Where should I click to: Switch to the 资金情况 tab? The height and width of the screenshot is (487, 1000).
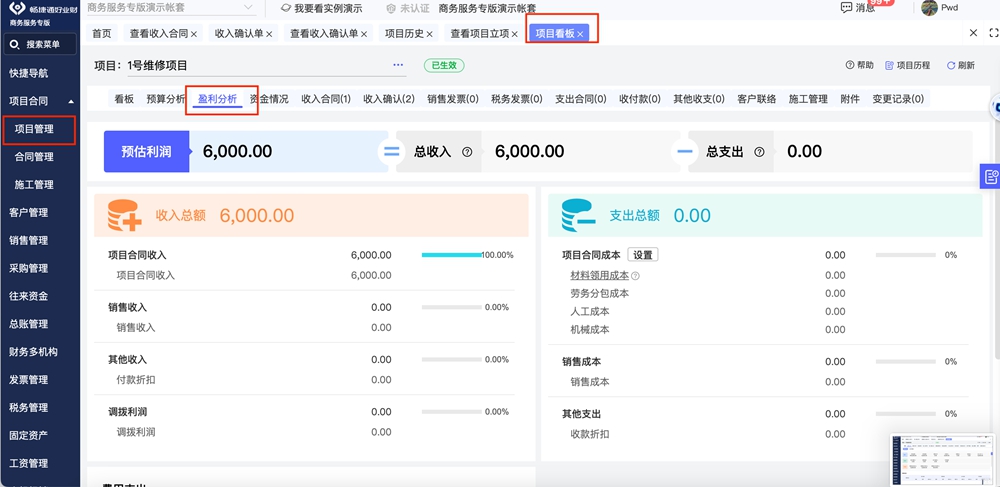(269, 99)
